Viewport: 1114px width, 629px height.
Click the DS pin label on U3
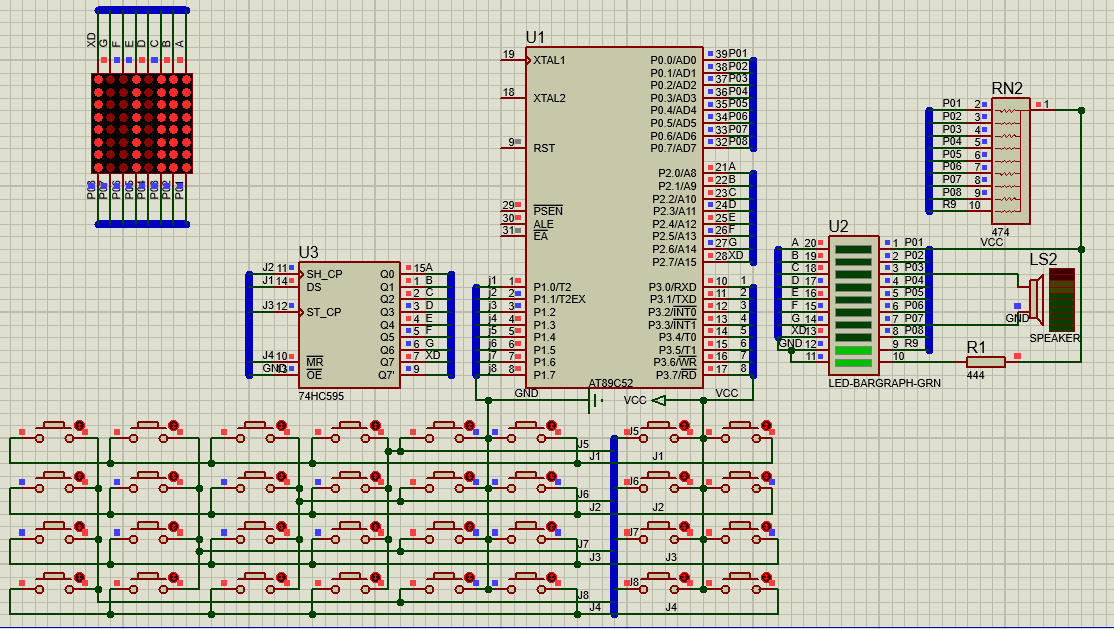314,287
